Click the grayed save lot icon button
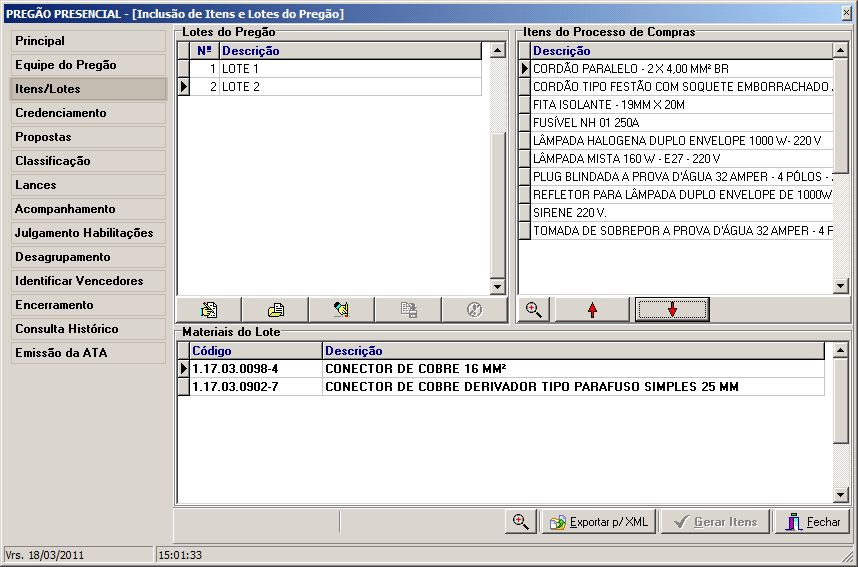858x567 pixels. (x=408, y=310)
